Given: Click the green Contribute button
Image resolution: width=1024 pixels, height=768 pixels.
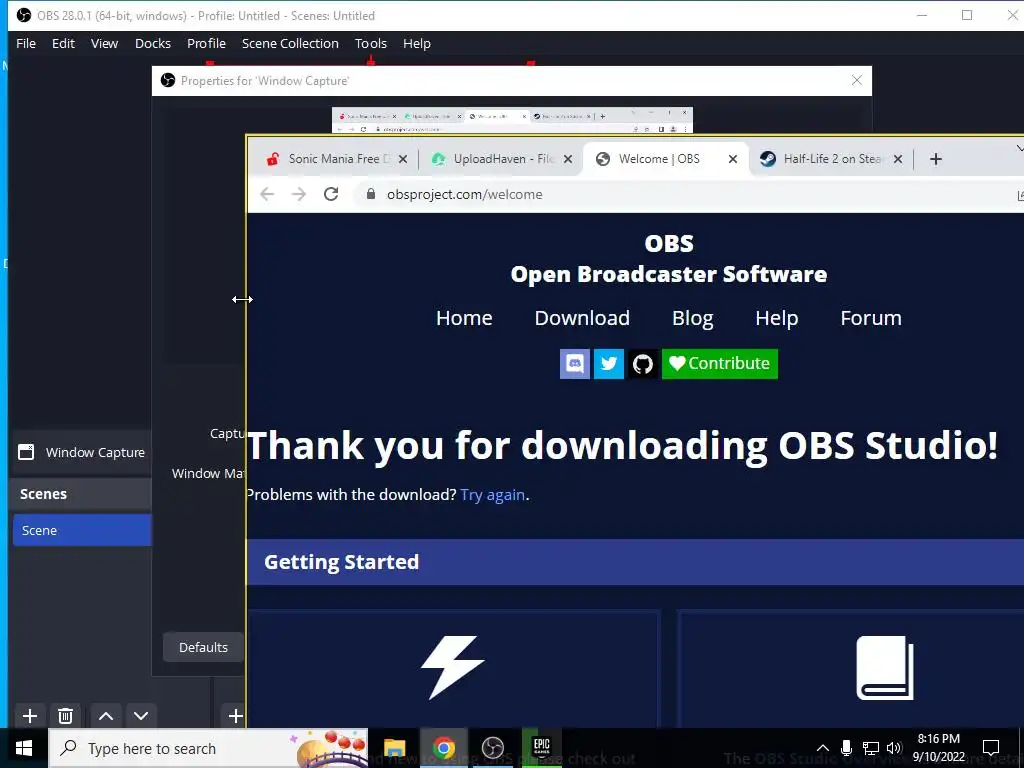Looking at the screenshot, I should tap(720, 363).
